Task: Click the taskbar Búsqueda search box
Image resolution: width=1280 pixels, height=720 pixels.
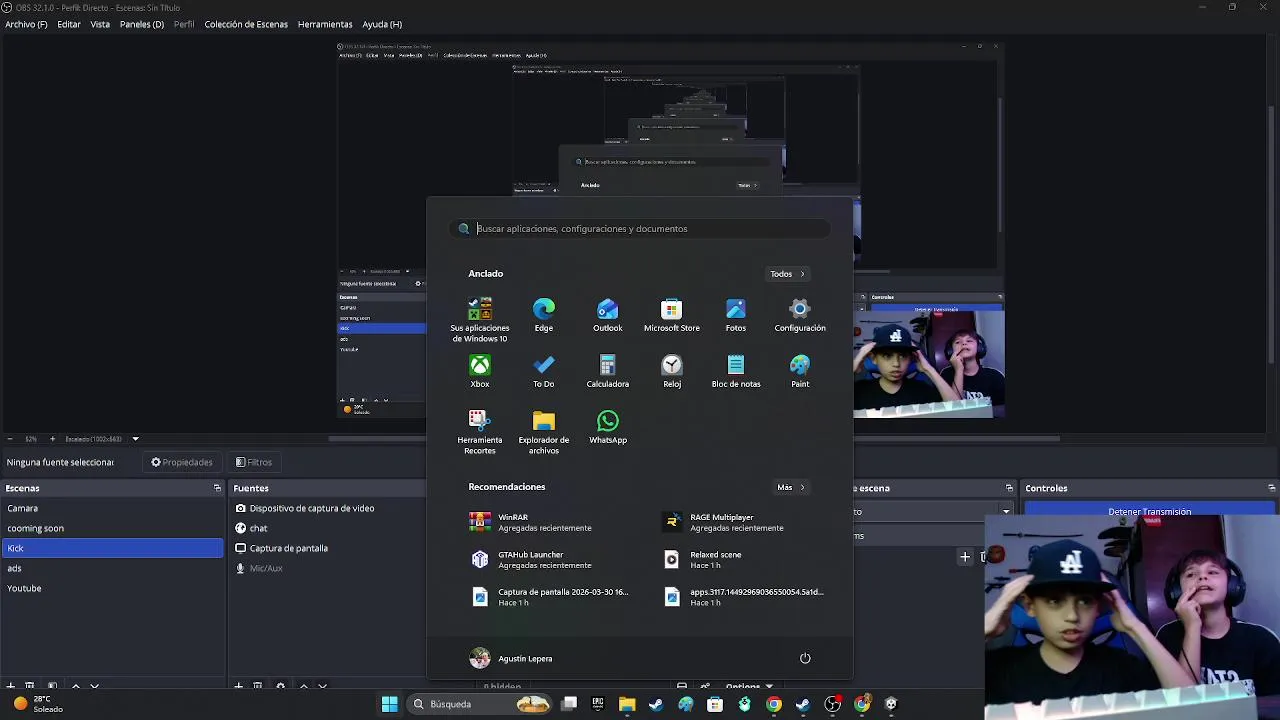Action: click(x=480, y=704)
